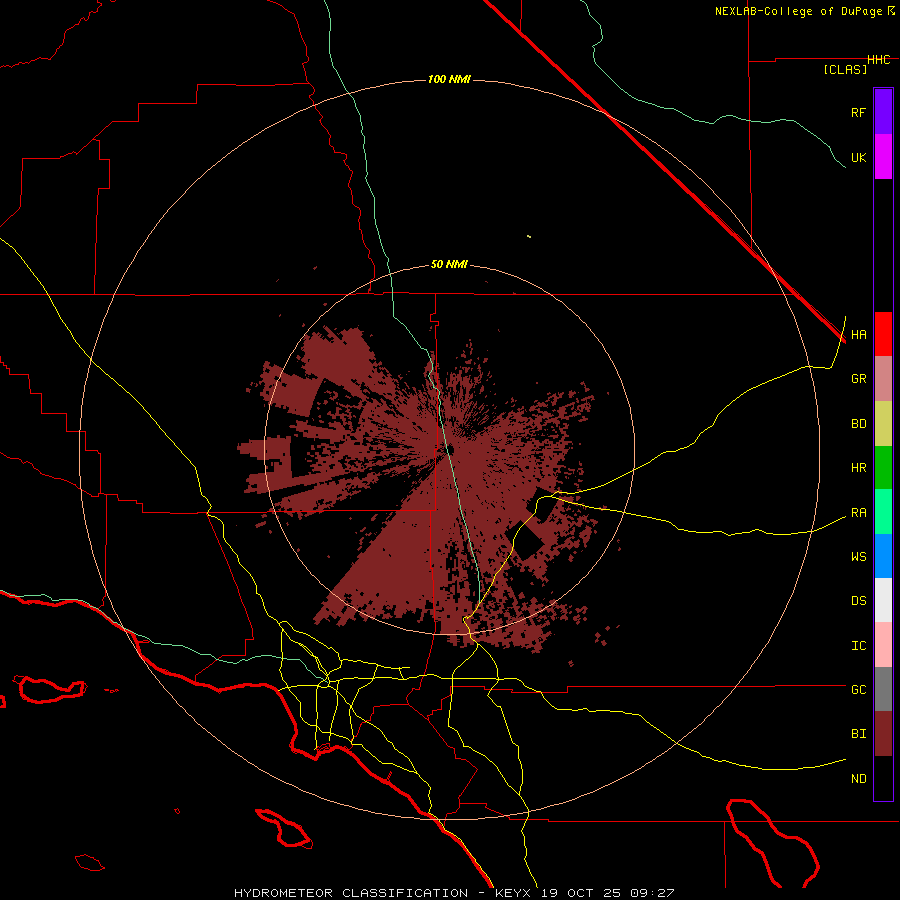Click the KEYX station identifier

pos(513,893)
